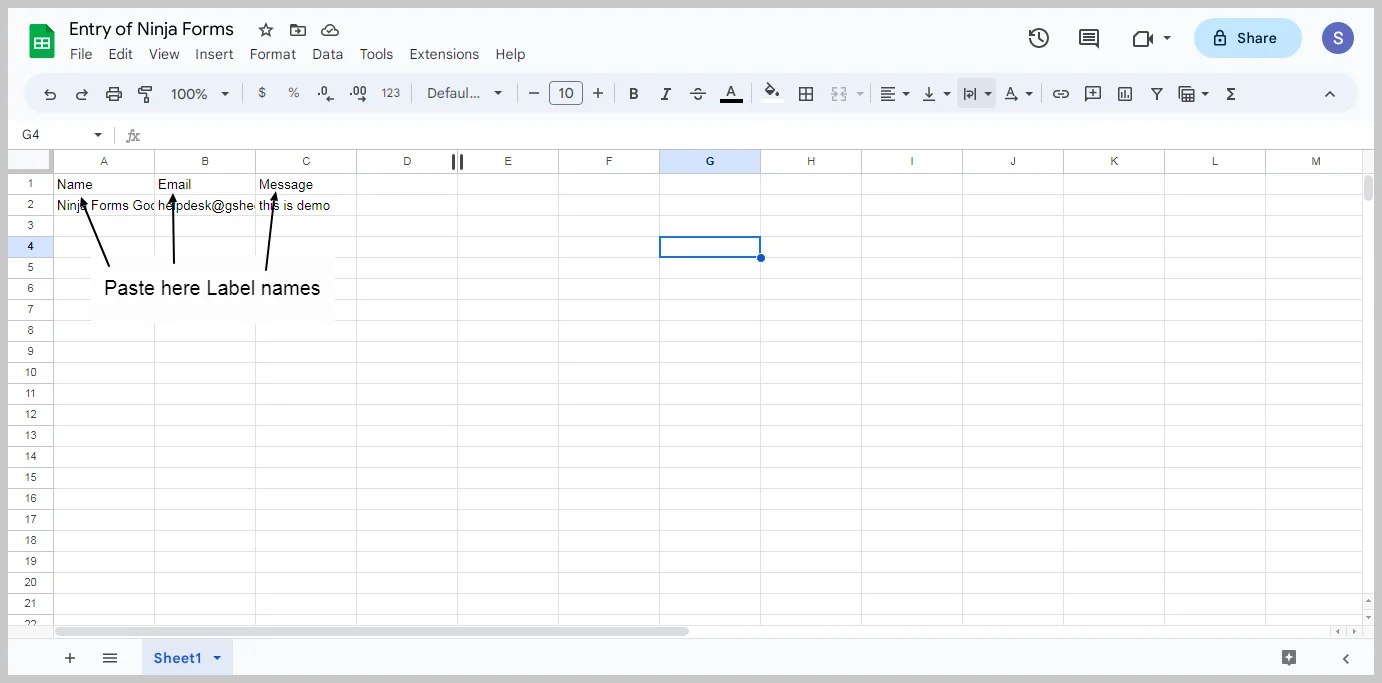Toggle strikethrough formatting
This screenshot has width=1382, height=683.
pyautogui.click(x=698, y=94)
